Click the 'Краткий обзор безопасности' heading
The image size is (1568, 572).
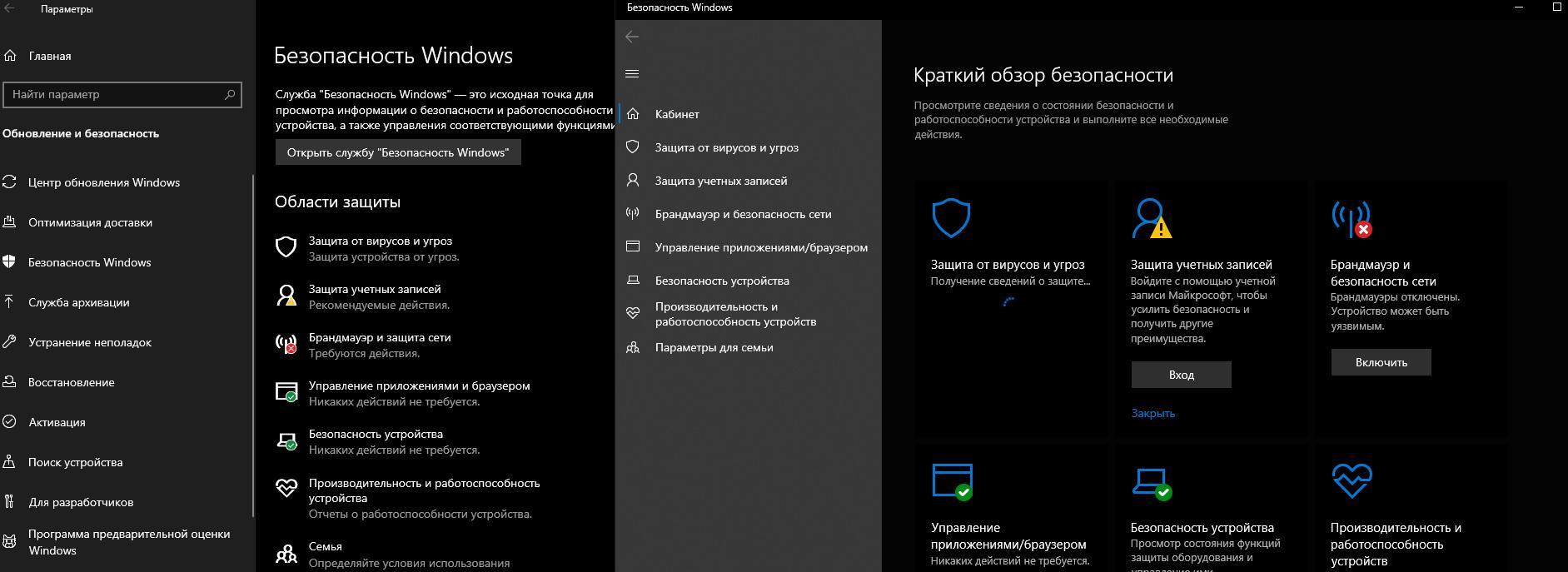coord(1043,75)
